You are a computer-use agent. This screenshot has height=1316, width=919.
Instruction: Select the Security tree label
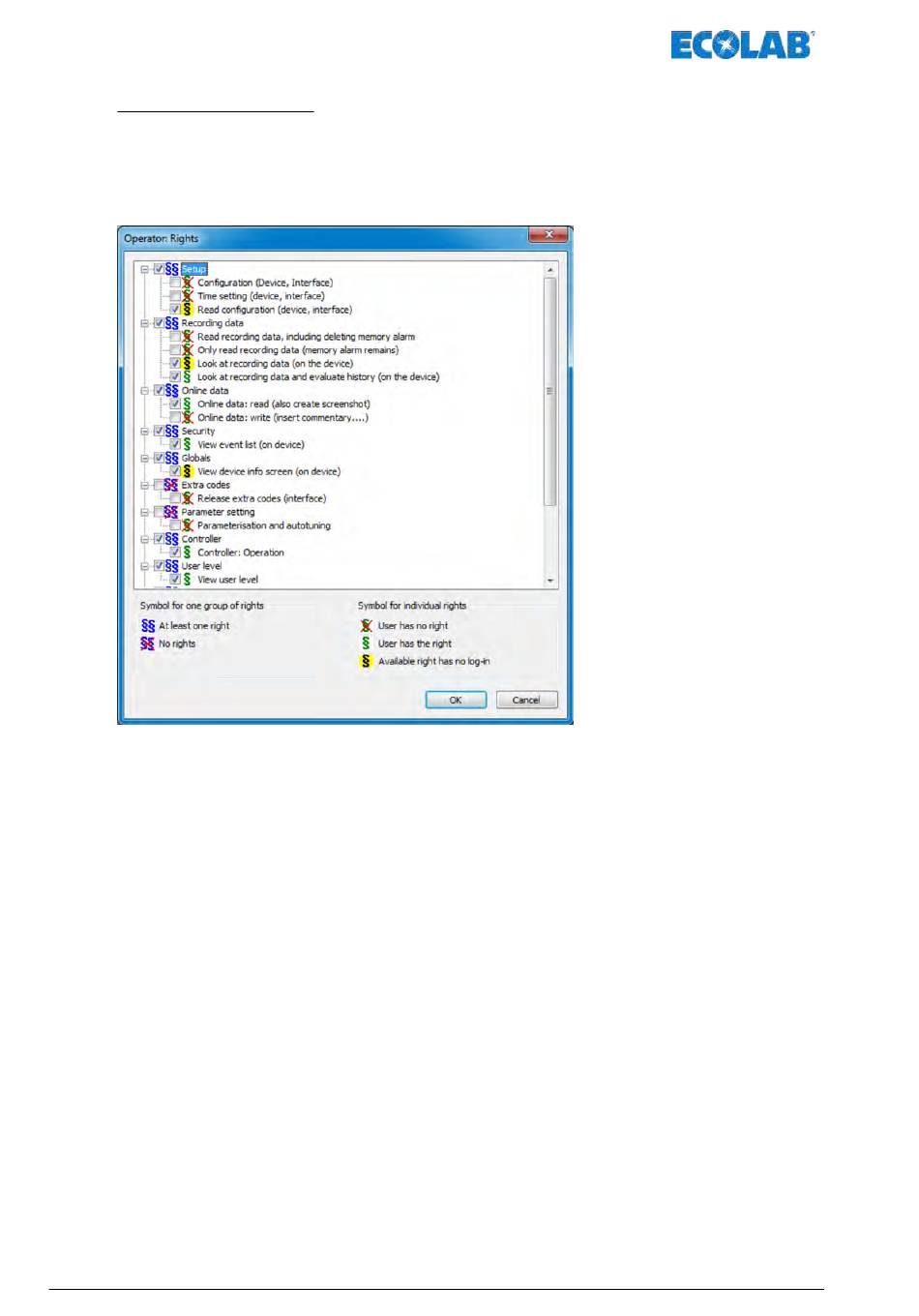198,432
